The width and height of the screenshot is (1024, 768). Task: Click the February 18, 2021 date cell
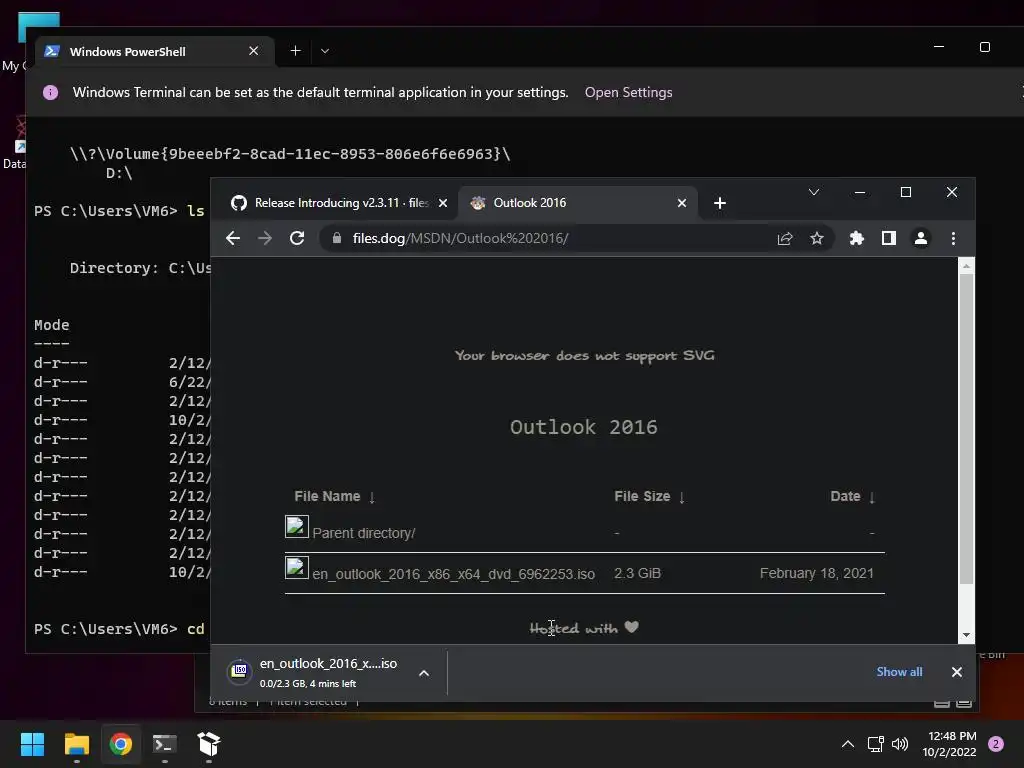(x=816, y=573)
